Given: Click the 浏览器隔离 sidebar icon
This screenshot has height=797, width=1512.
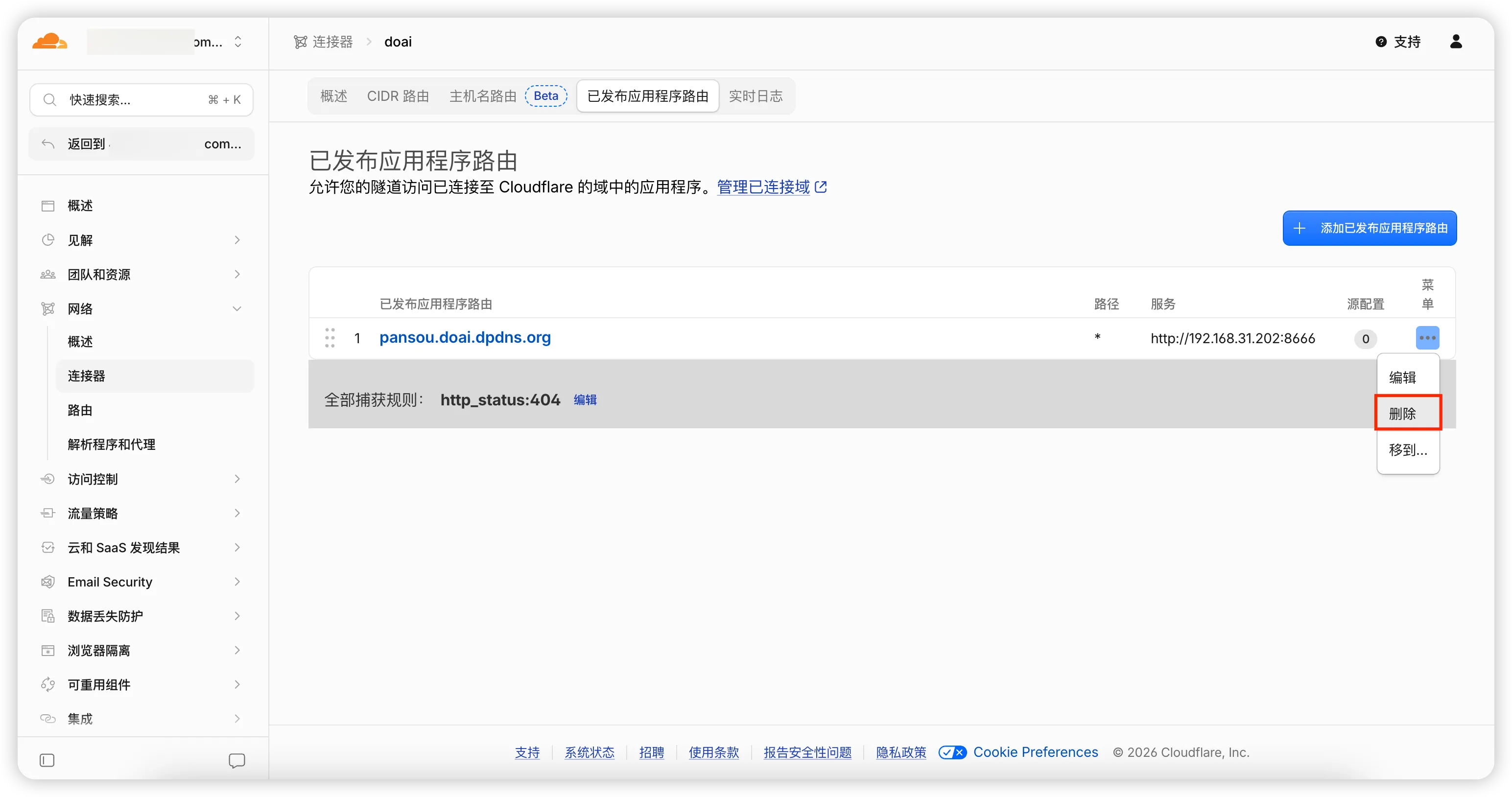Looking at the screenshot, I should tap(48, 650).
